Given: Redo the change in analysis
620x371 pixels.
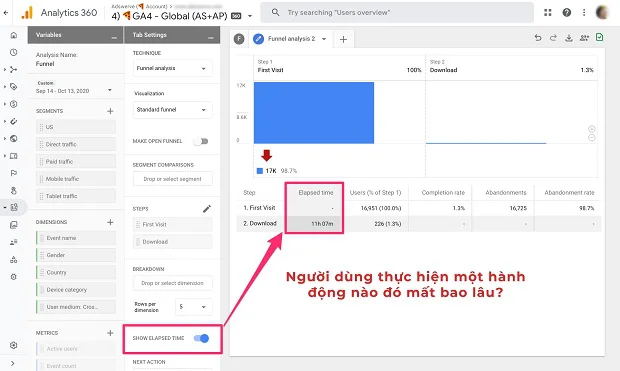Looking at the screenshot, I should [553, 38].
